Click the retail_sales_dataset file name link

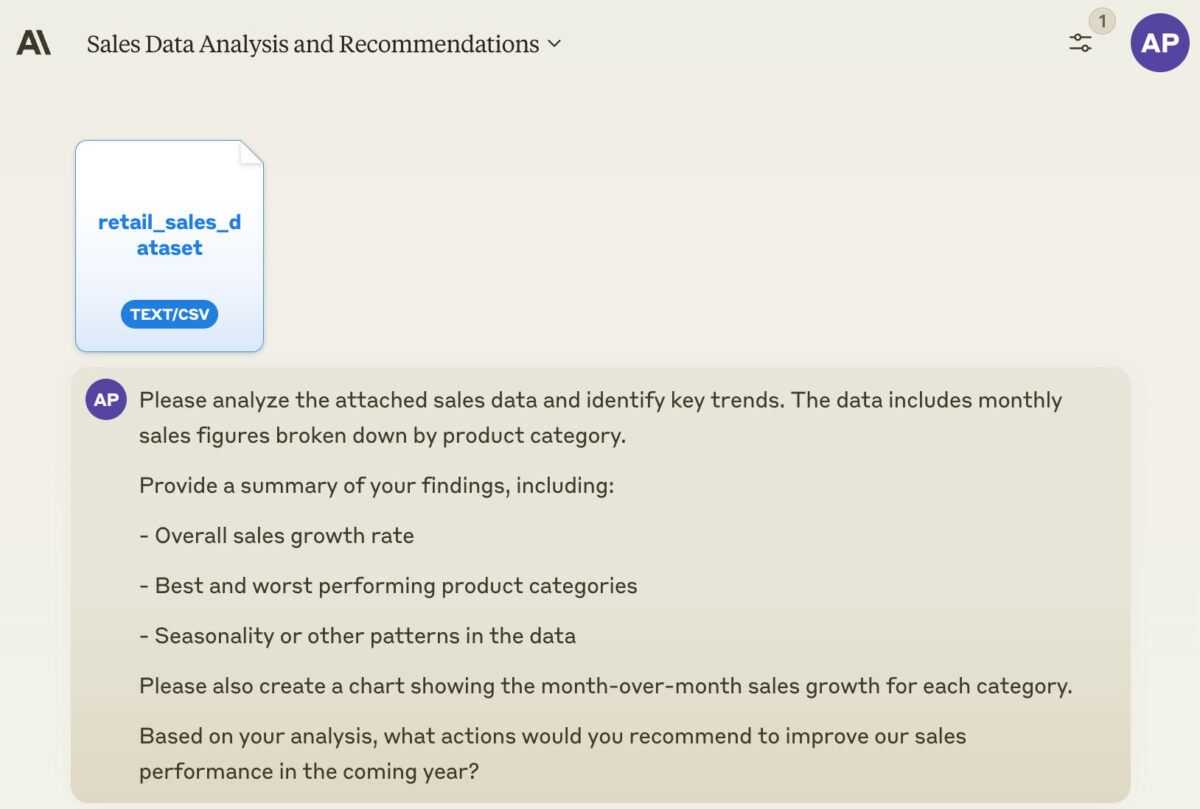169,234
